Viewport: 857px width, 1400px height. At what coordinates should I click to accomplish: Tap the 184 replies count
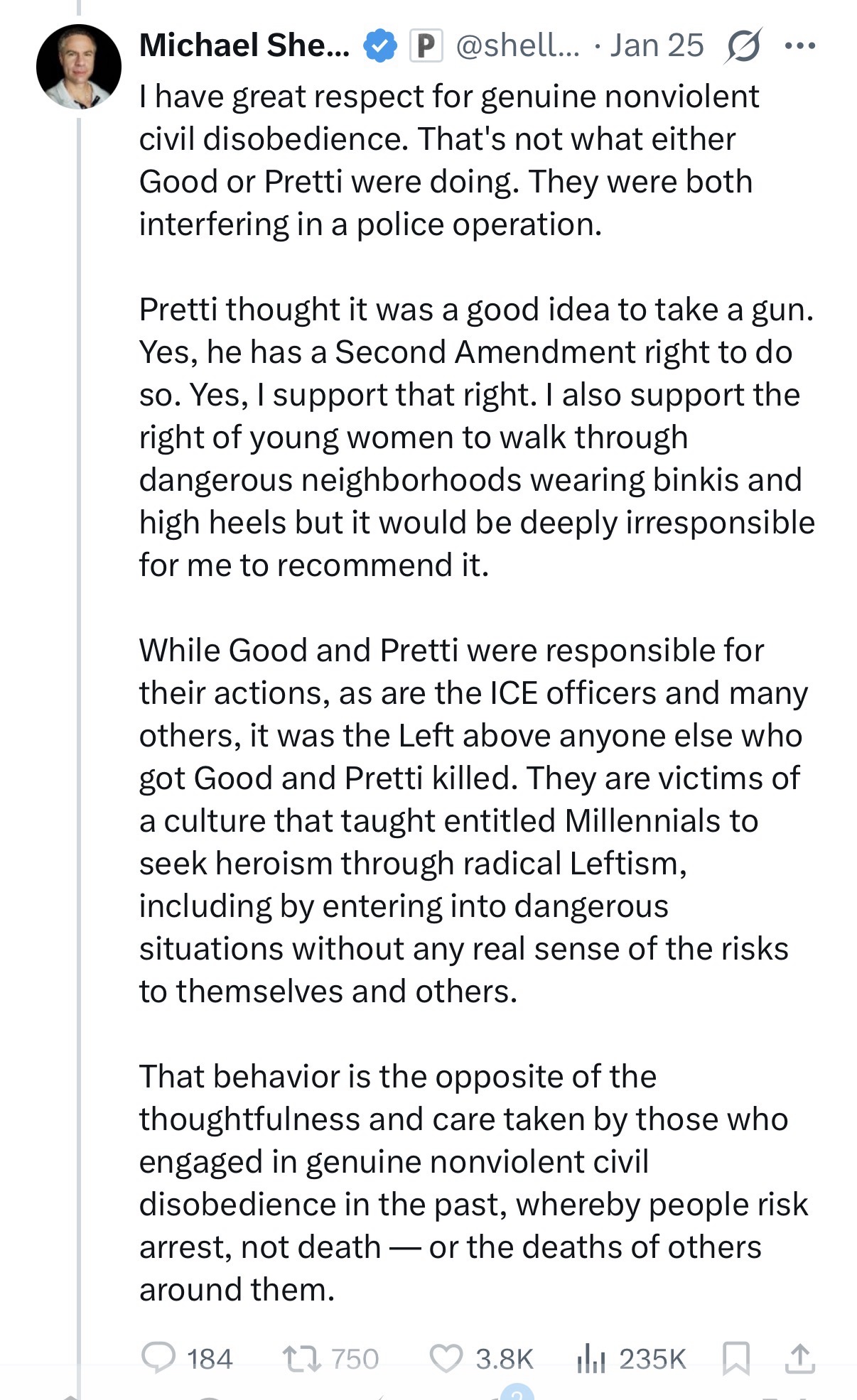(210, 1359)
